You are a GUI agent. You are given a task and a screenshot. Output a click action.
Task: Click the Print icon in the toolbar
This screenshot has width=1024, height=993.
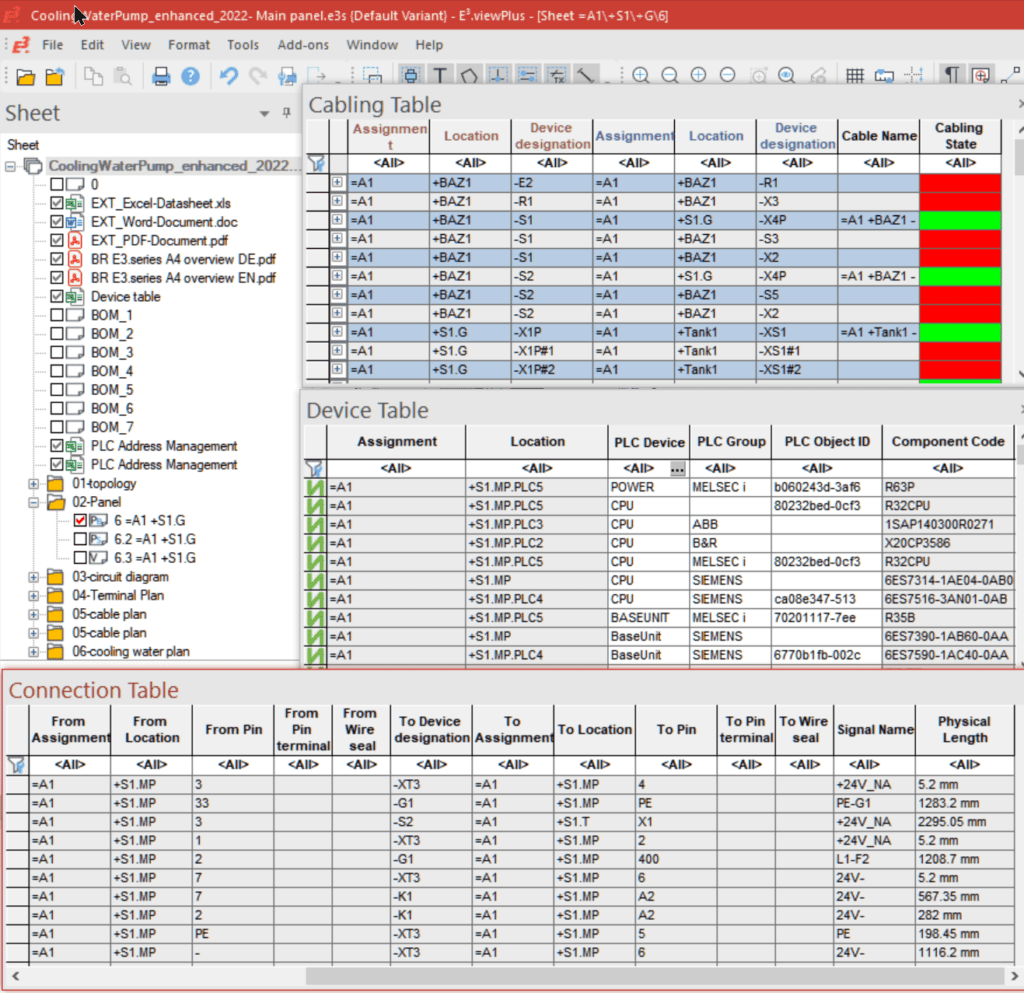160,75
